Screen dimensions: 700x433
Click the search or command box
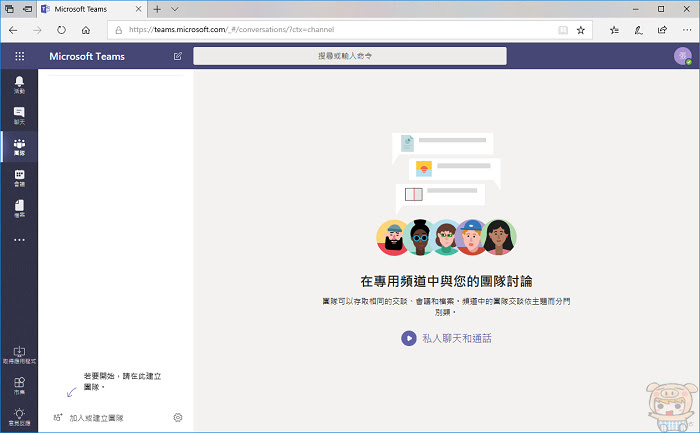tap(350, 56)
